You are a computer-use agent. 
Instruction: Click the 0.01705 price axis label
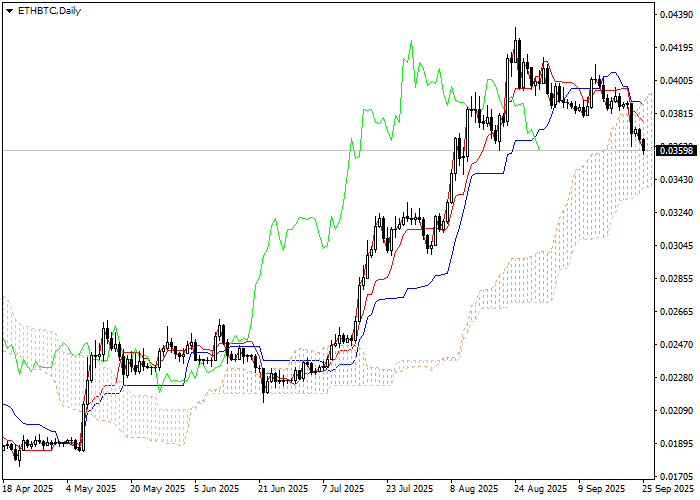pyautogui.click(x=675, y=477)
